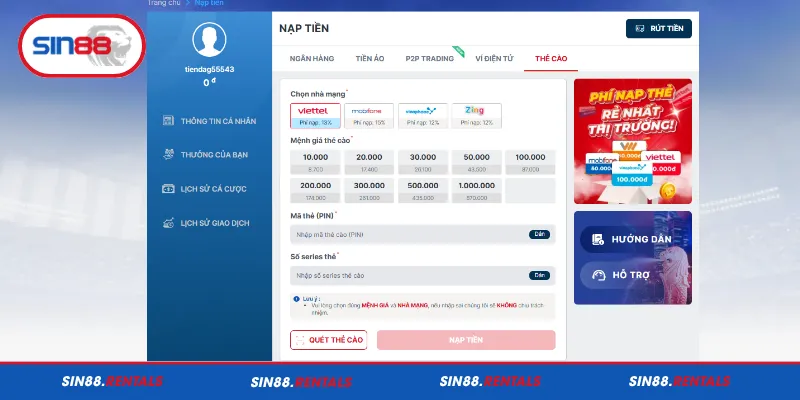Open the Hướng dẫn guide button
This screenshot has height=400, width=800.
pyautogui.click(x=631, y=239)
